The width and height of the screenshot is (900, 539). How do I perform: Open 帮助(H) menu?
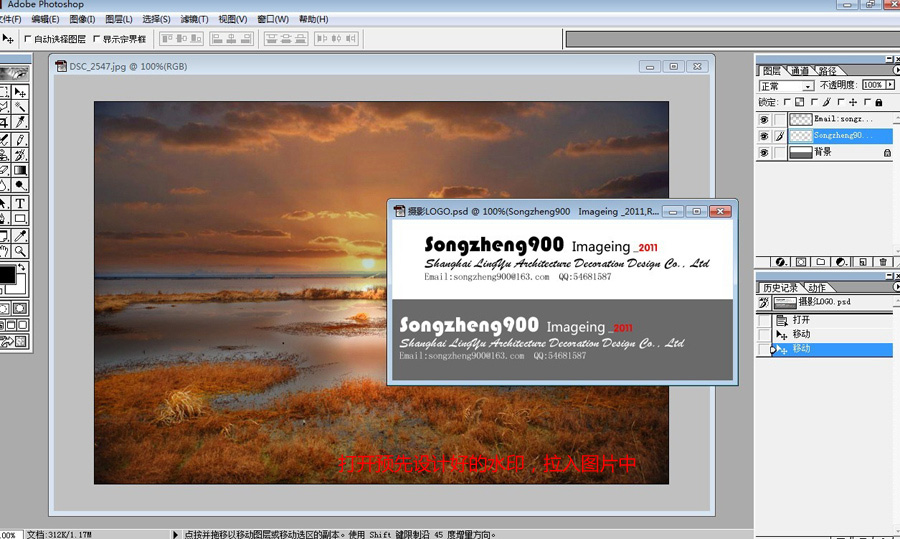[x=313, y=19]
